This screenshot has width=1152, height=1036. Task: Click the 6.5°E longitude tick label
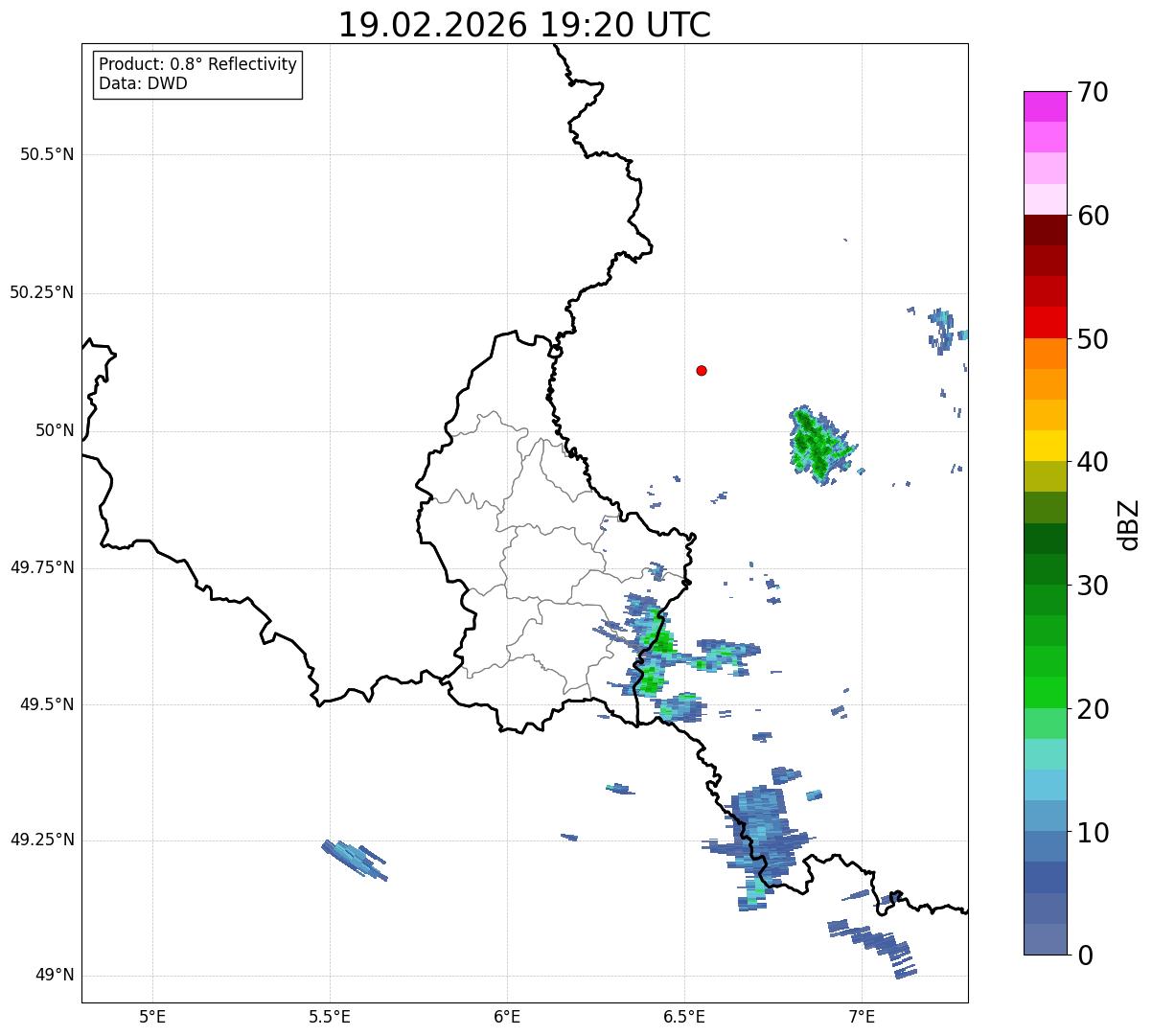(x=684, y=1016)
